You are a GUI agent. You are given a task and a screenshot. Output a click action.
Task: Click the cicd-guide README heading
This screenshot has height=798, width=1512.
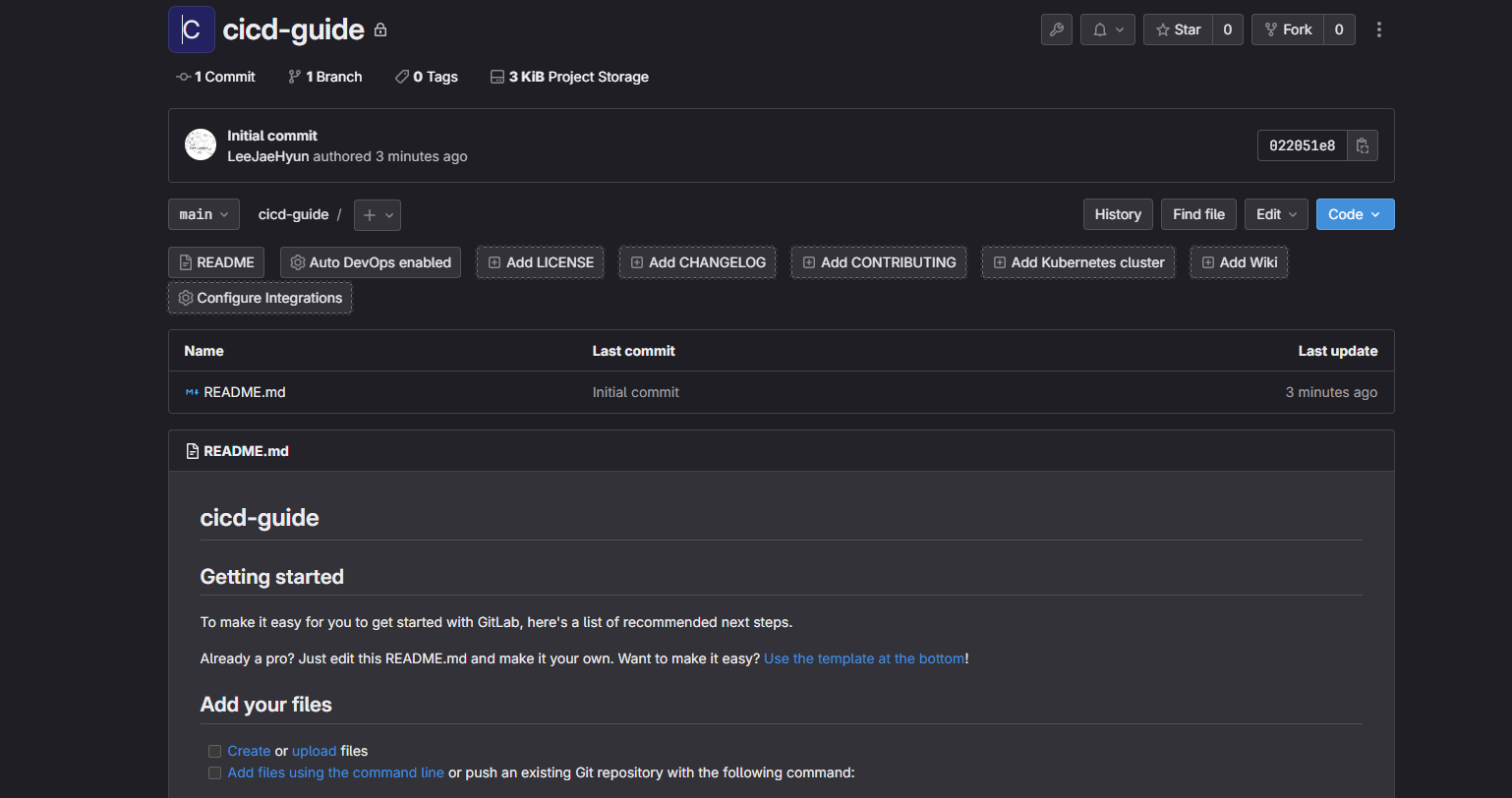click(x=260, y=518)
